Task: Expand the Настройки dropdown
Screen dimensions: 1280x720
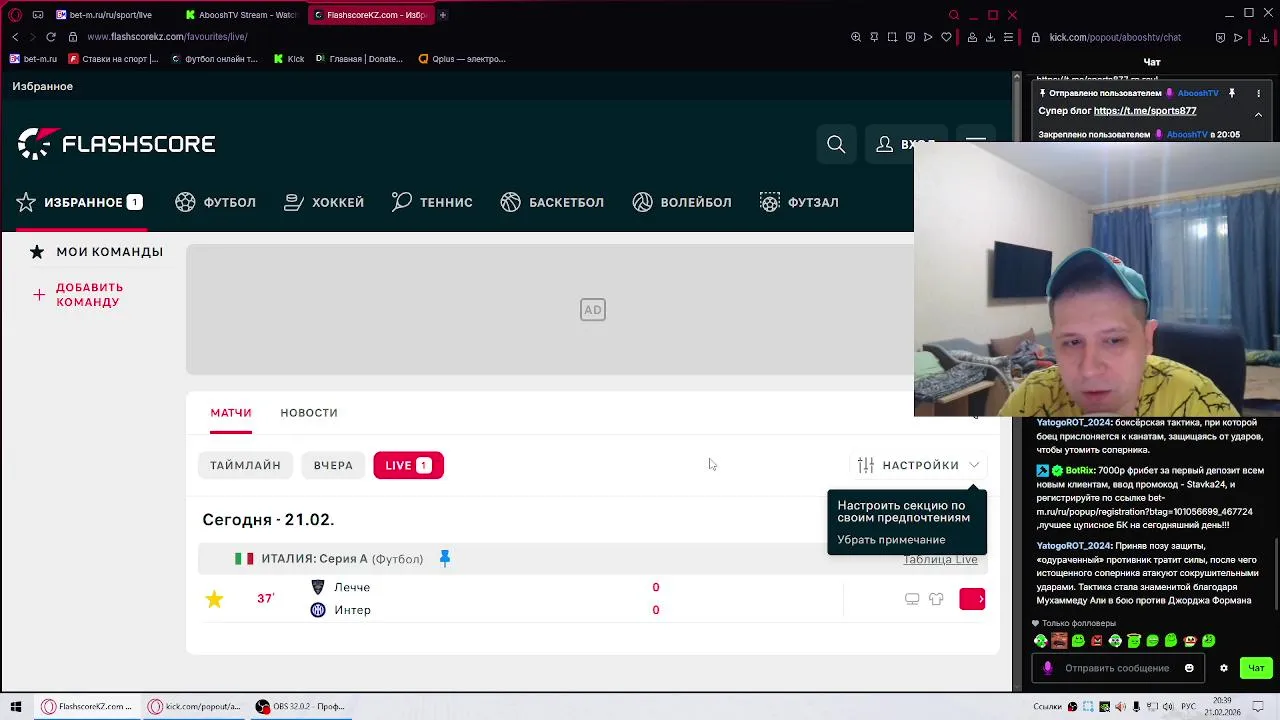Action: click(x=919, y=465)
